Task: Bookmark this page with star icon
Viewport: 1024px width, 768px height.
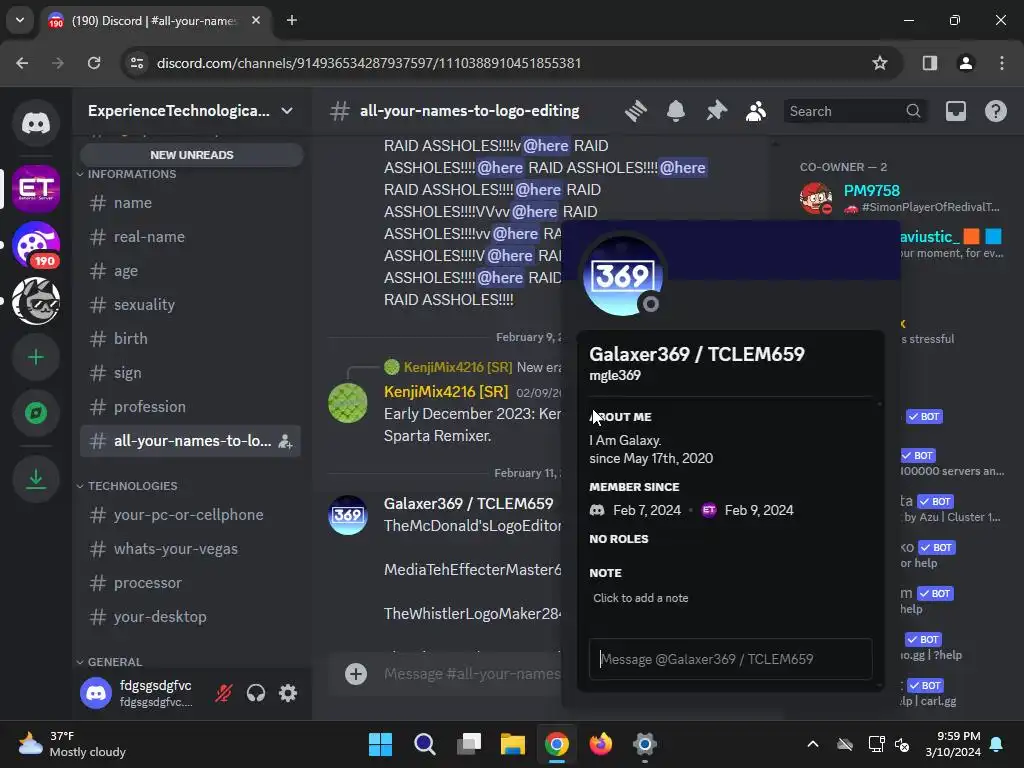Action: (x=880, y=63)
